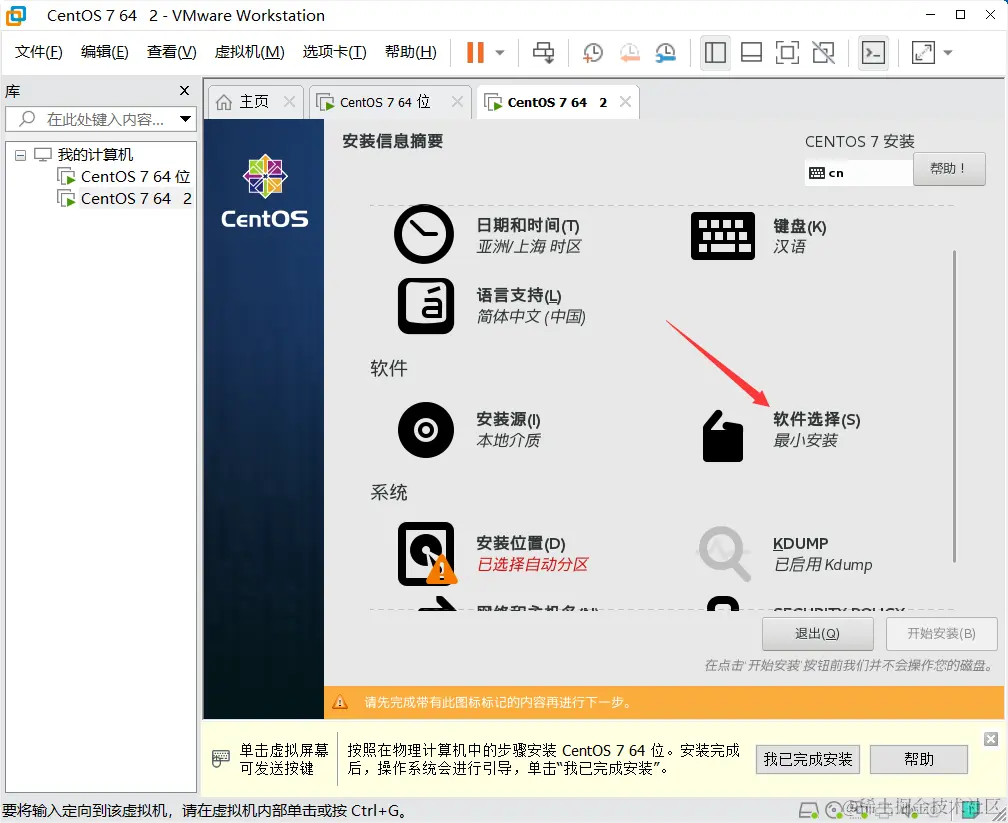Viewport: 1008px width, 823px height.
Task: Toggle the console view button
Action: [x=871, y=52]
